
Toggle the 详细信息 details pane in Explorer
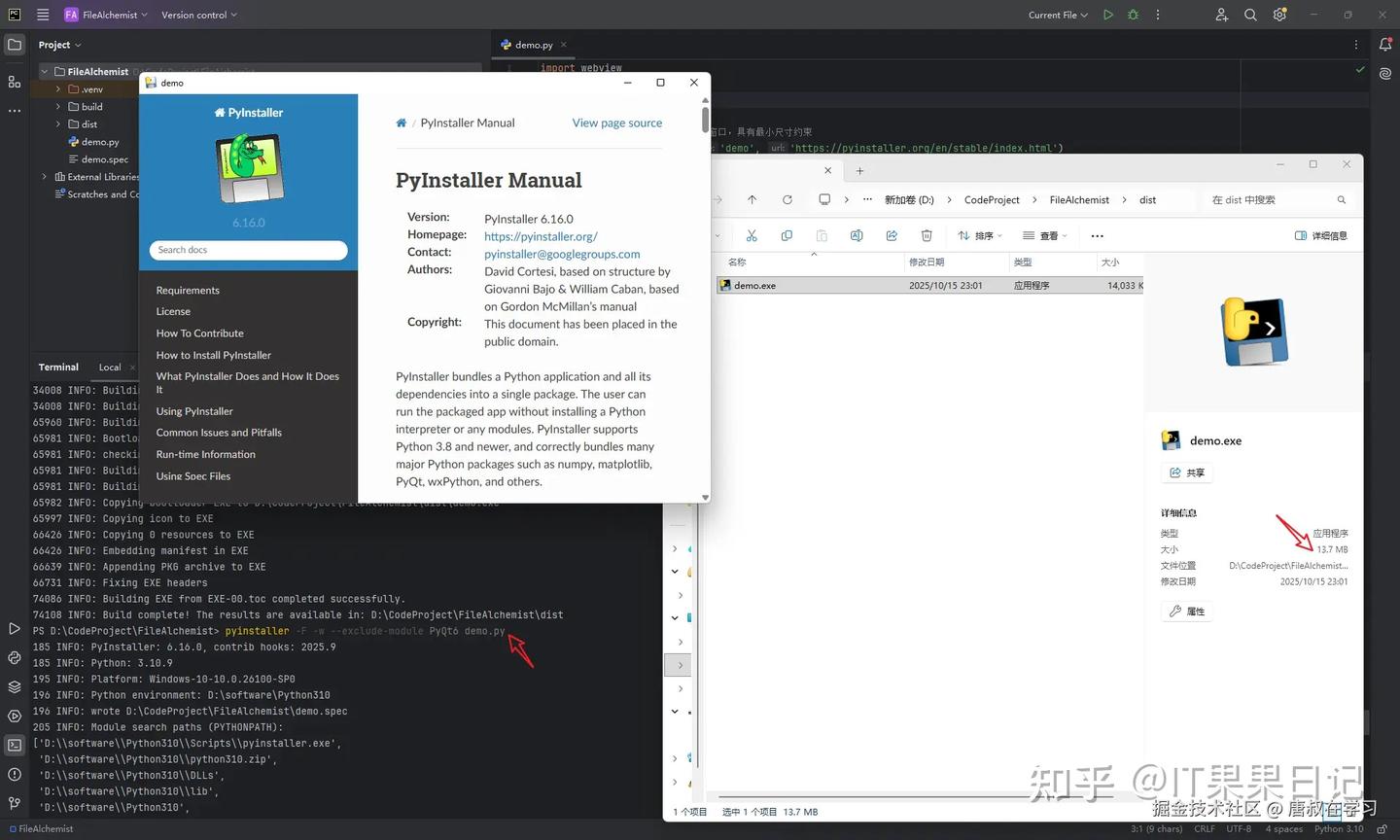1320,235
